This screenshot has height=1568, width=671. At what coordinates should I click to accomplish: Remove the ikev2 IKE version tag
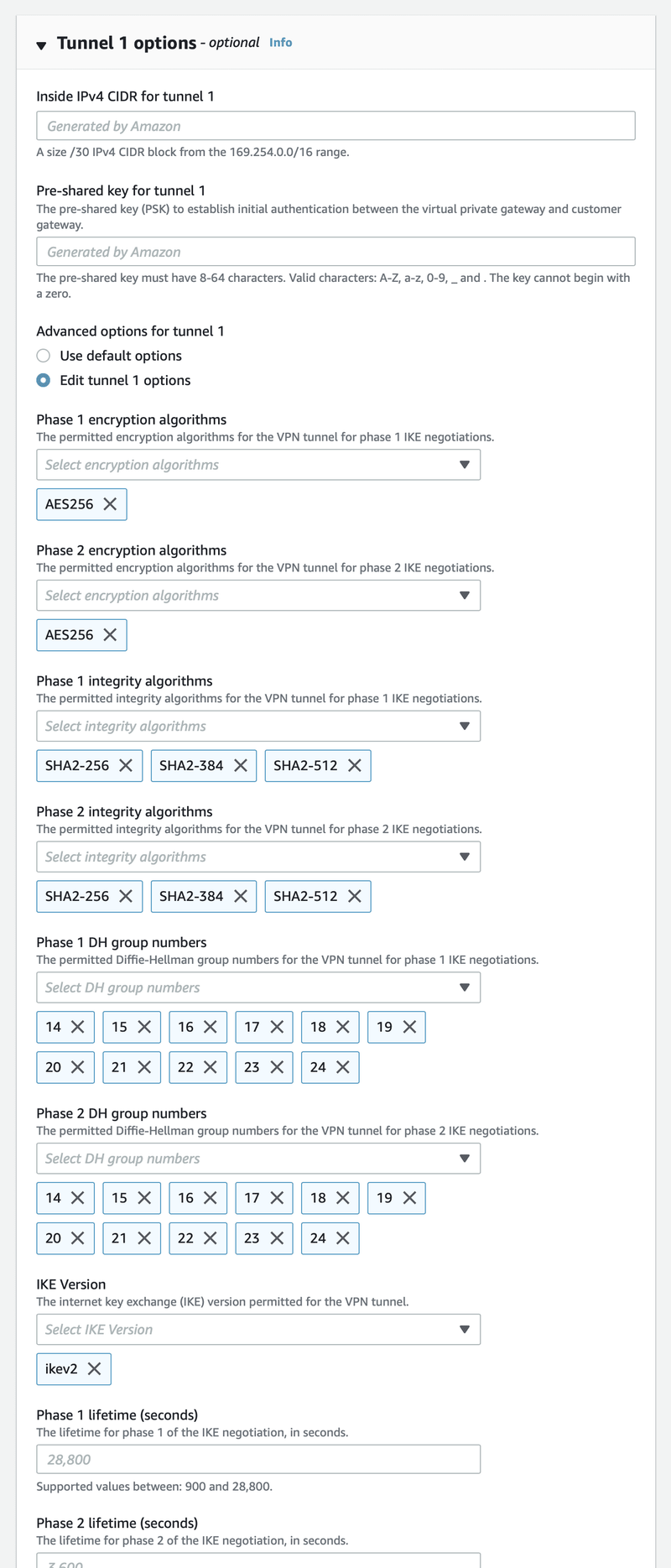pyautogui.click(x=95, y=1368)
